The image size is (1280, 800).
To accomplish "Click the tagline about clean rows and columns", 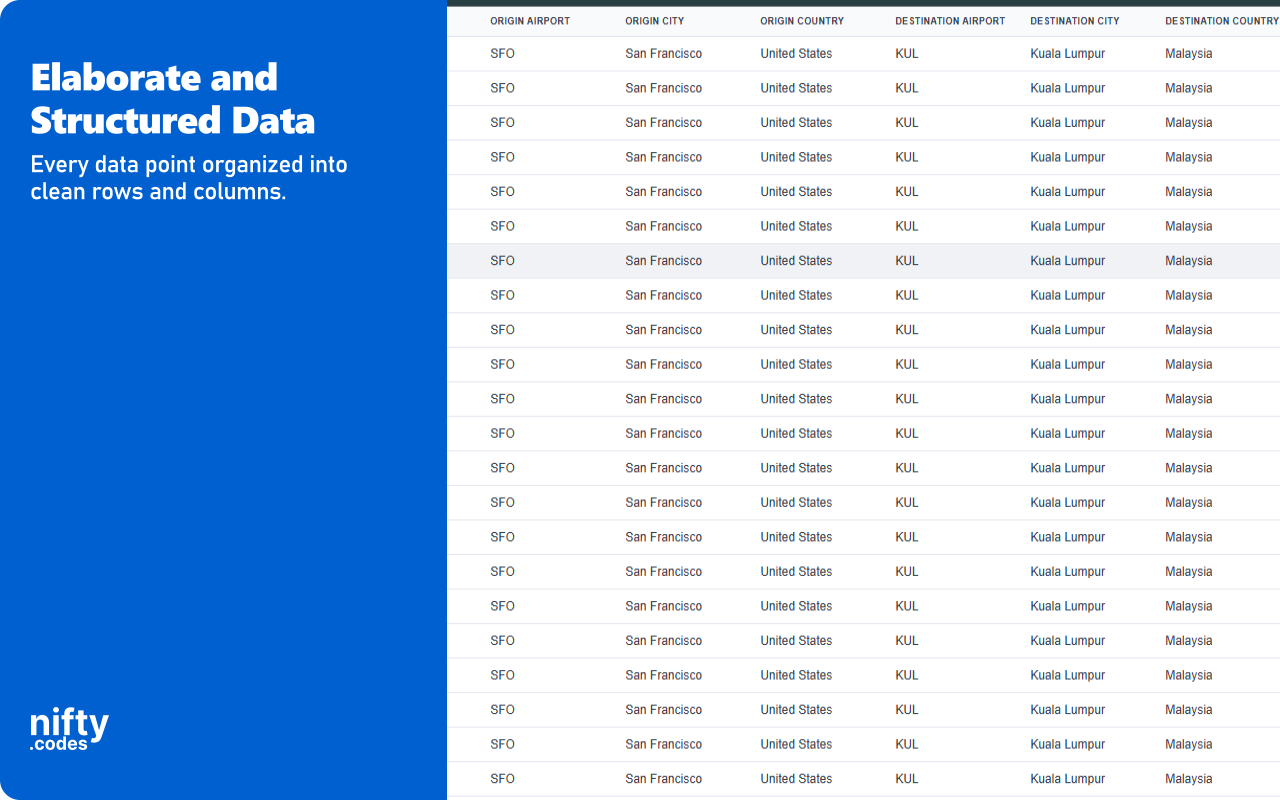I will [189, 178].
